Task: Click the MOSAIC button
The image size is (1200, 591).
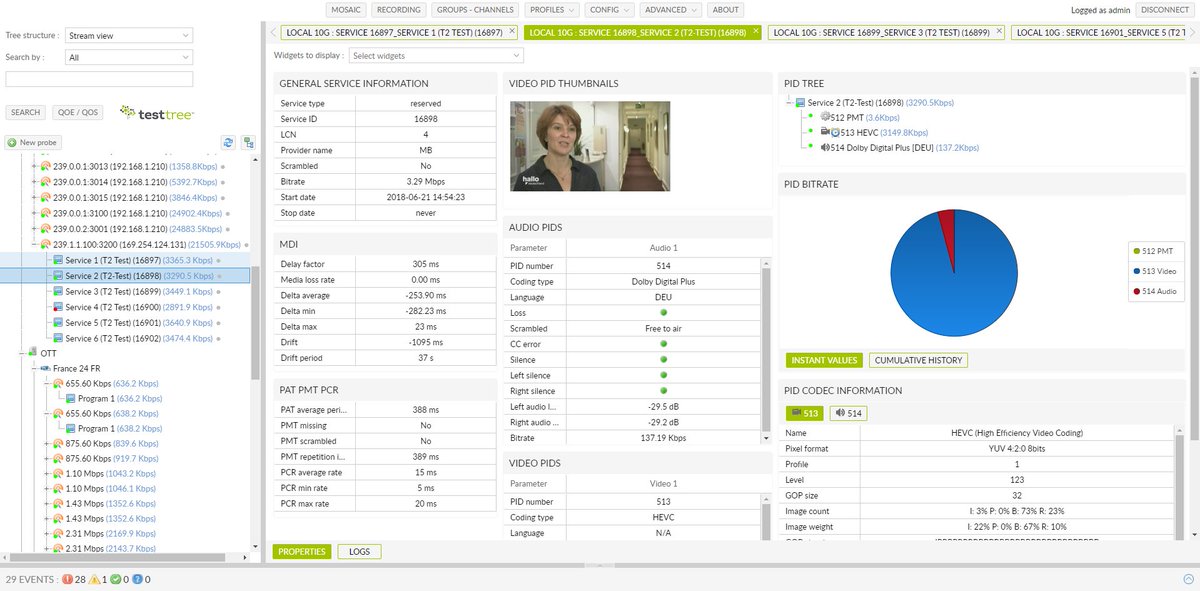Action: coord(347,10)
